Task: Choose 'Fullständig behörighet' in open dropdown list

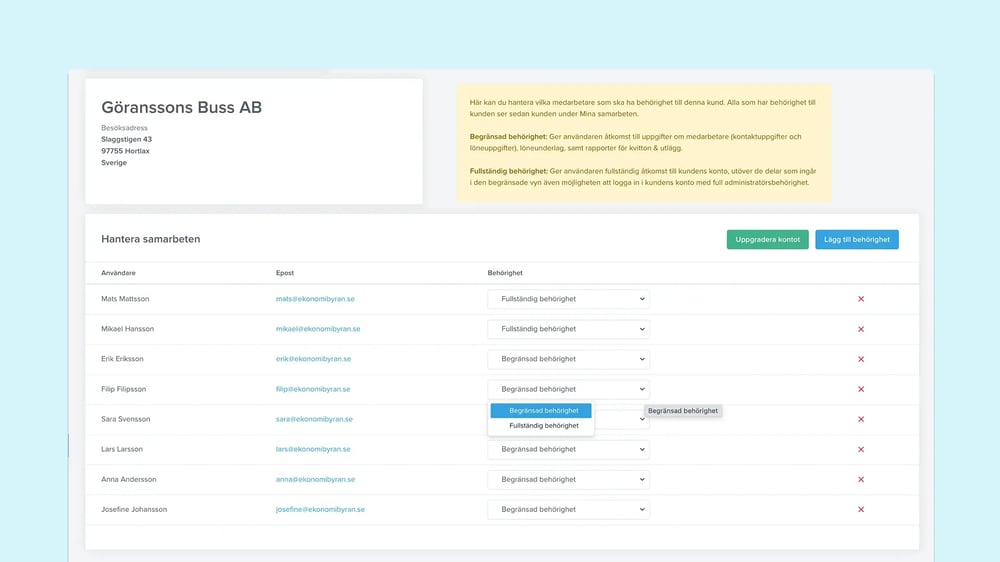Action: click(543, 426)
